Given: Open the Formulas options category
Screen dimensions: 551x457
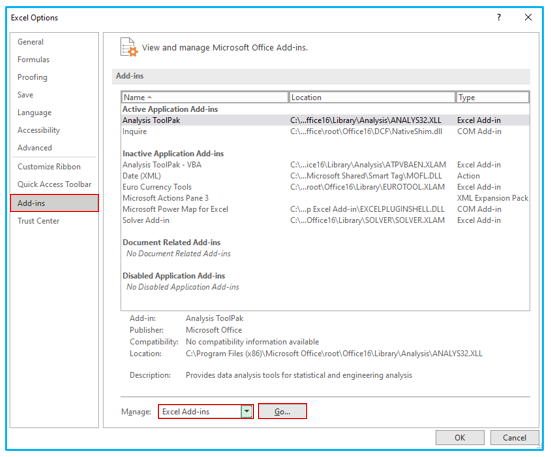Looking at the screenshot, I should 33,59.
